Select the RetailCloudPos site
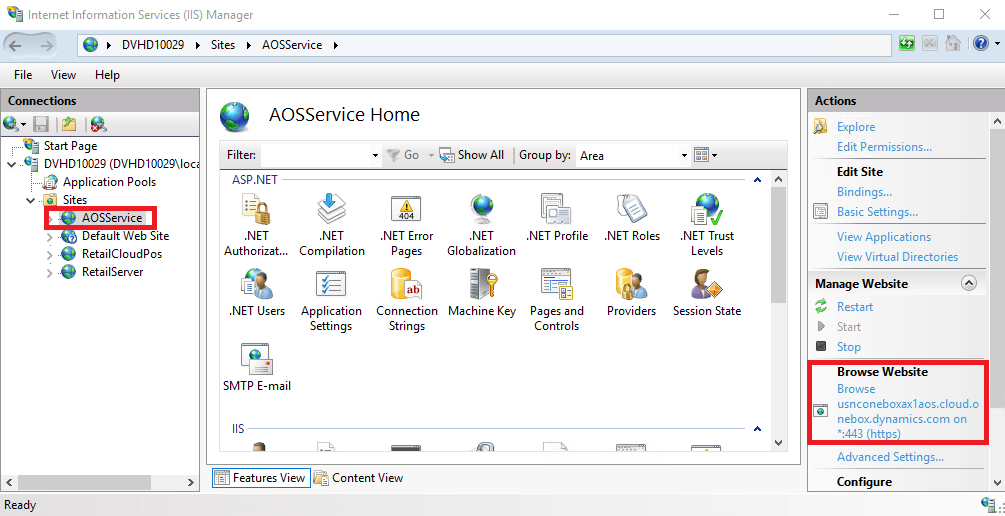Image resolution: width=1005 pixels, height=516 pixels. 122,254
